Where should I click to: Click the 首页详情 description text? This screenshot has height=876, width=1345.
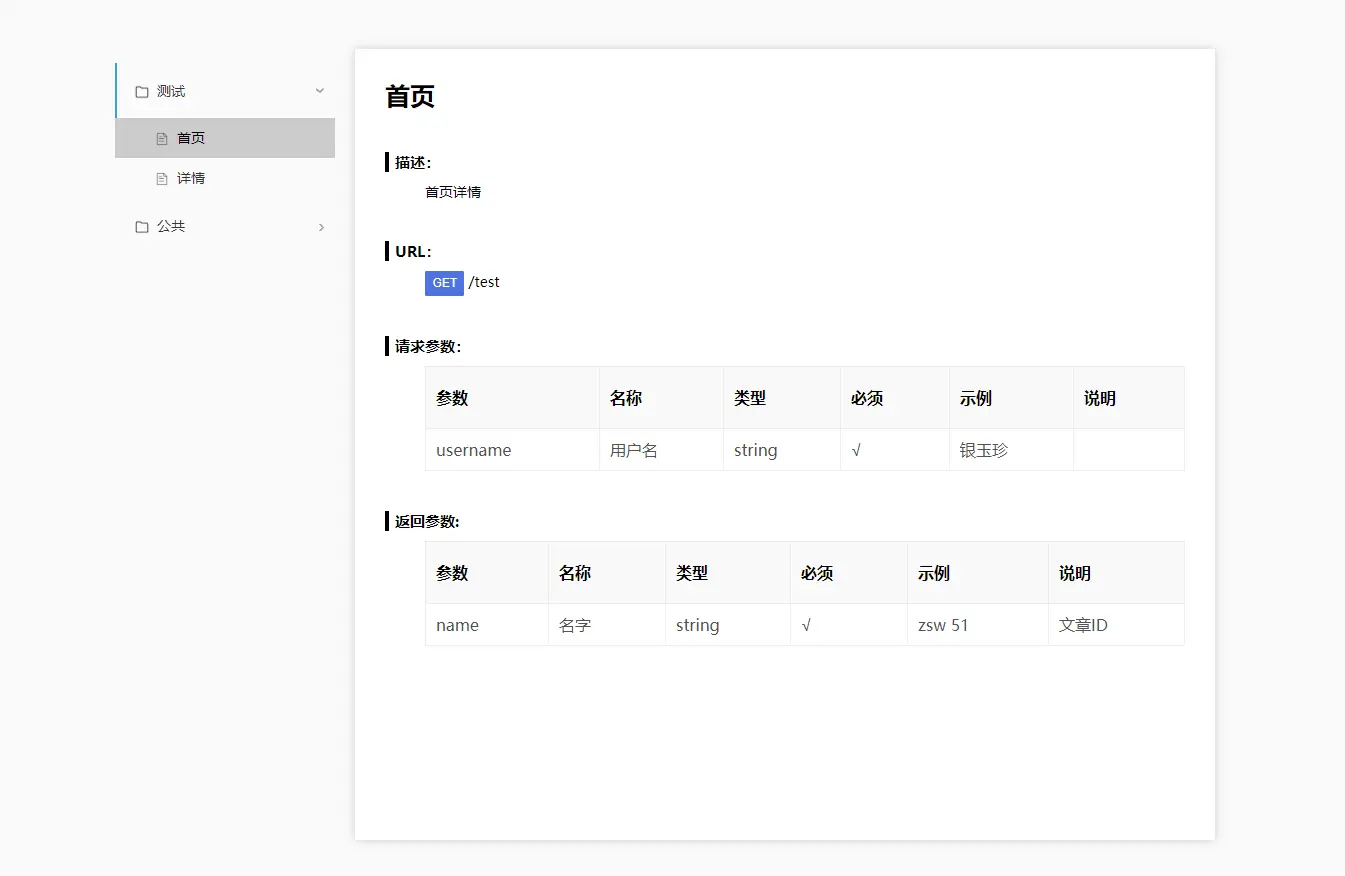coord(453,192)
